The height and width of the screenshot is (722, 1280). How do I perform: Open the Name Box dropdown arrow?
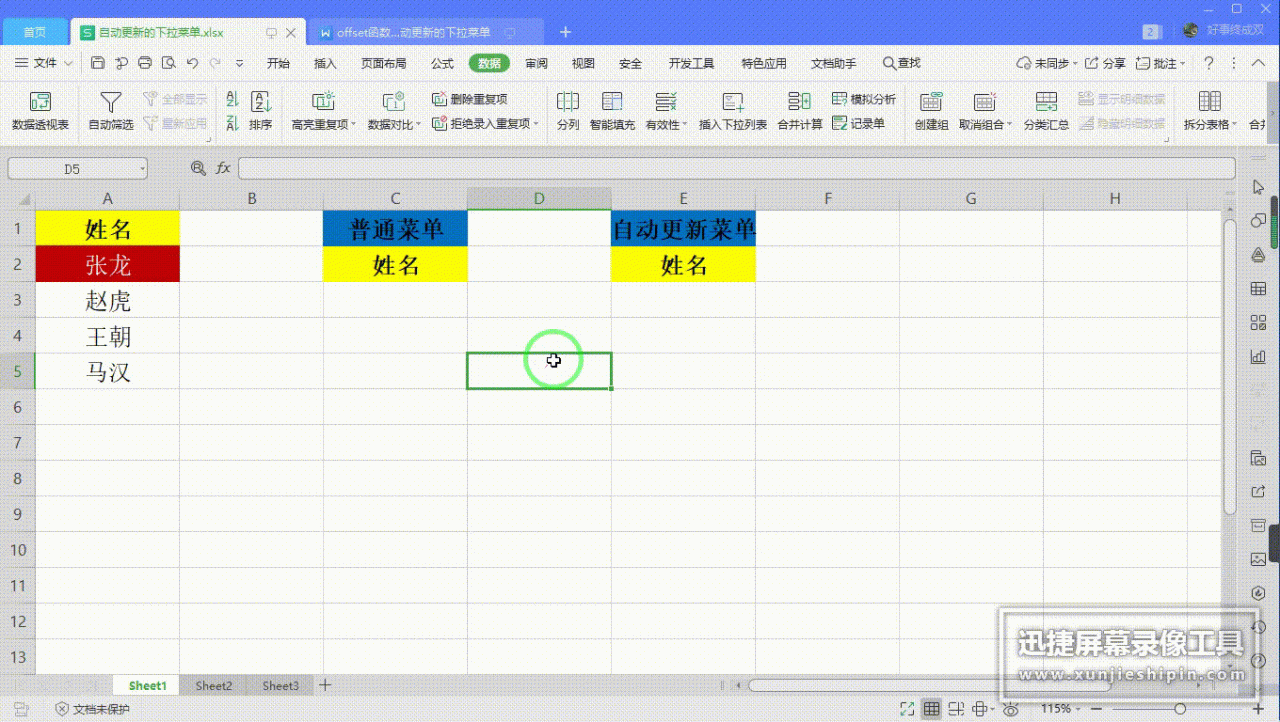(143, 169)
